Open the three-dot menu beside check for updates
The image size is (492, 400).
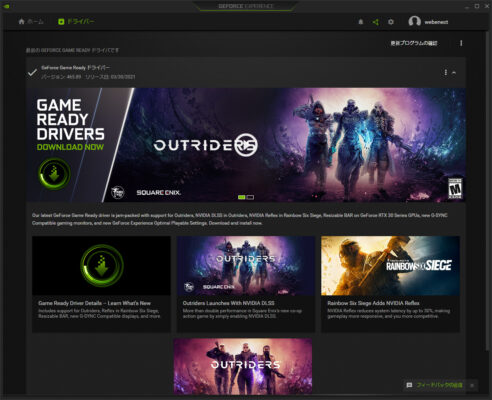[x=461, y=43]
